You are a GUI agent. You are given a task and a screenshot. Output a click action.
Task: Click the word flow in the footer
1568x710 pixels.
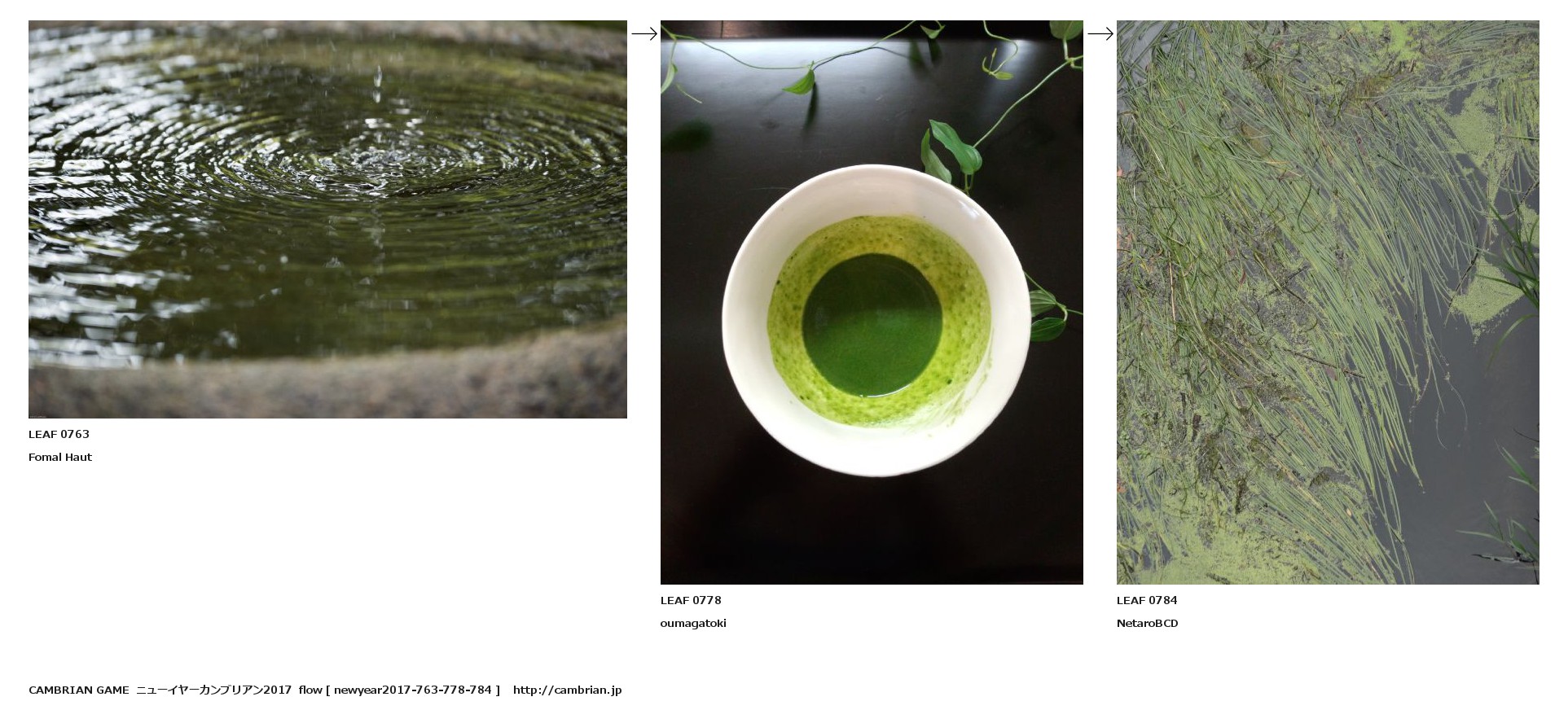coord(310,690)
